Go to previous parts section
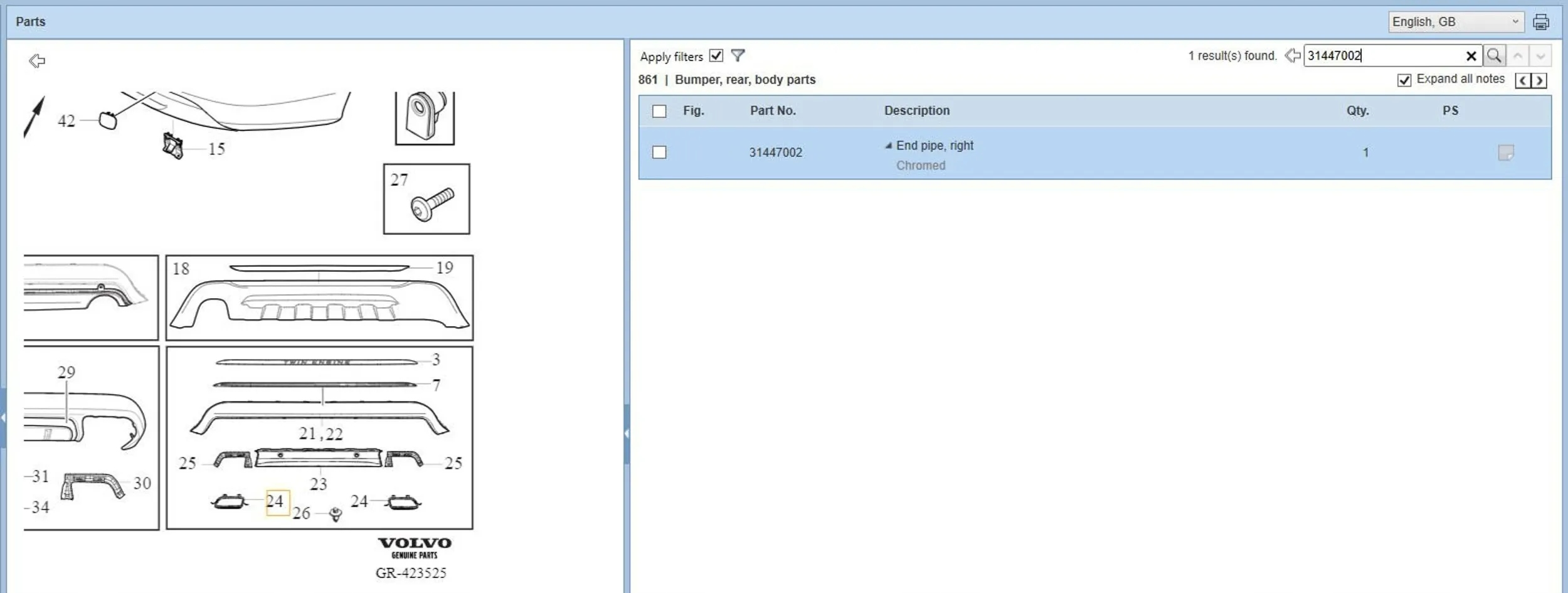1568x593 pixels. tap(1522, 80)
